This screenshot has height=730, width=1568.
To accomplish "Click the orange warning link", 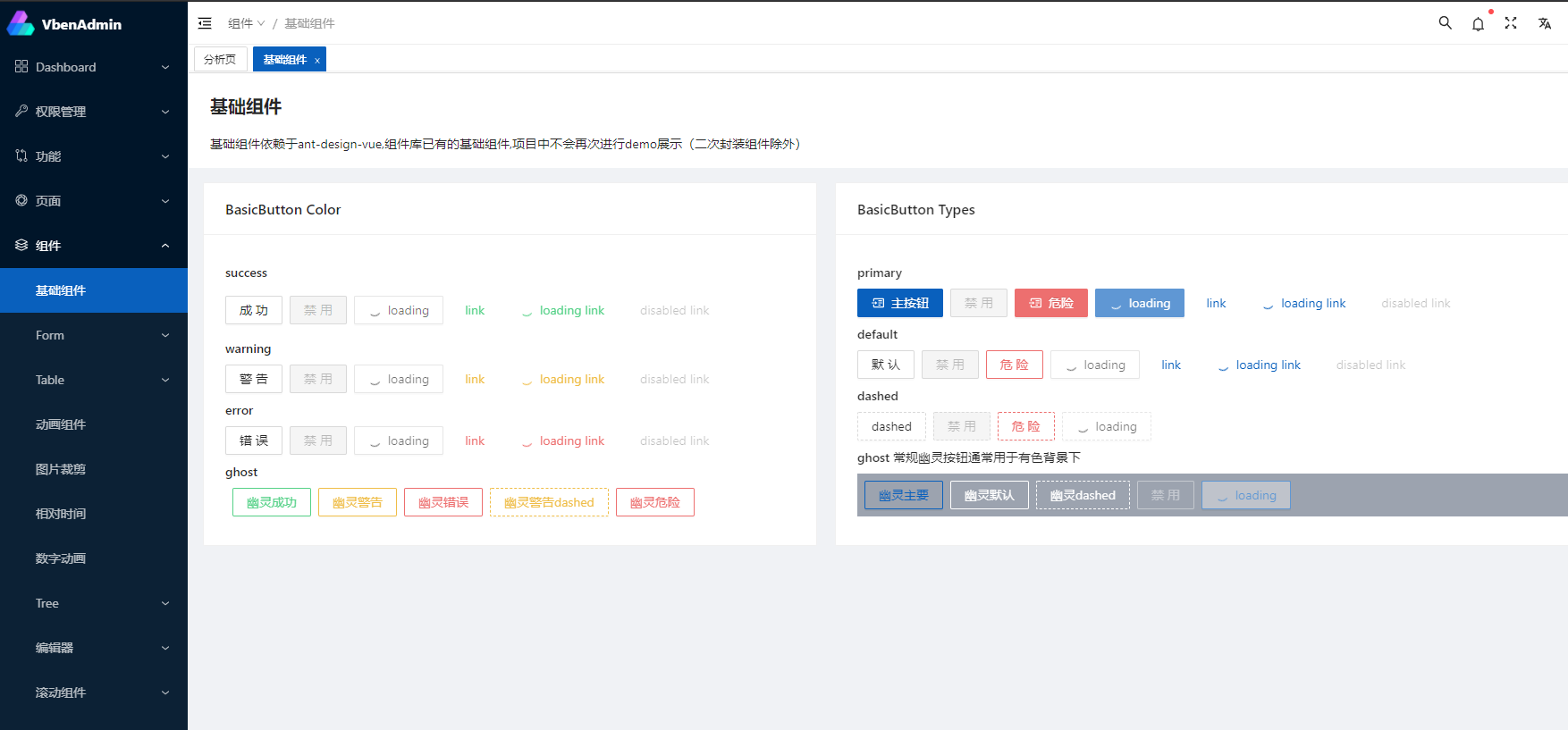I will click(475, 379).
